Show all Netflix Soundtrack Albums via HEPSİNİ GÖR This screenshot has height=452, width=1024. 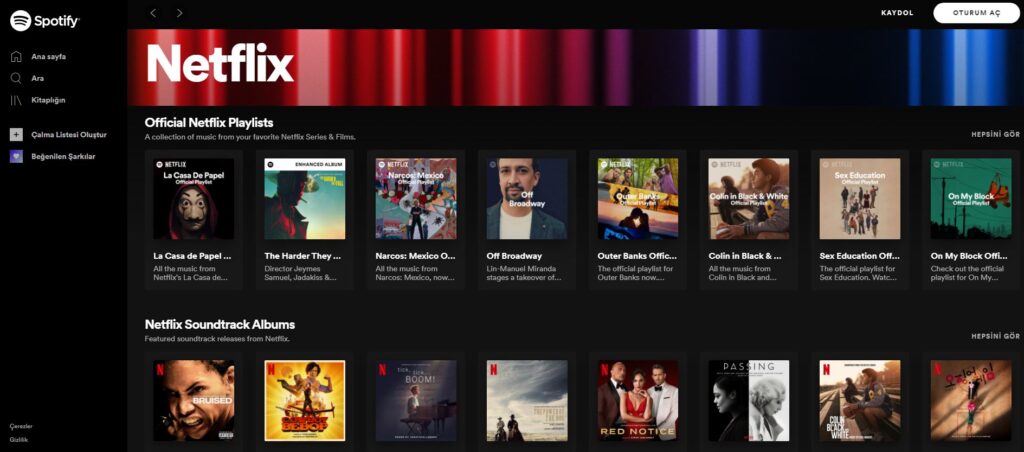click(995, 336)
